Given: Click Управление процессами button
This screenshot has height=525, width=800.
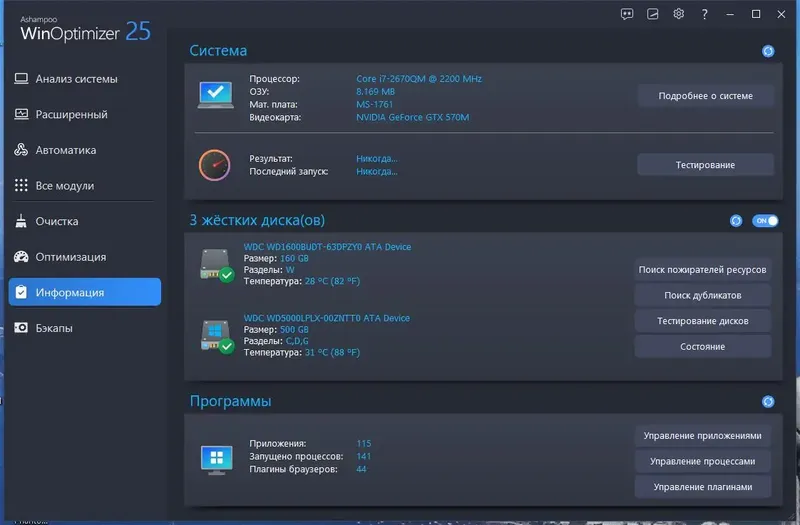Looking at the screenshot, I should click(703, 461).
